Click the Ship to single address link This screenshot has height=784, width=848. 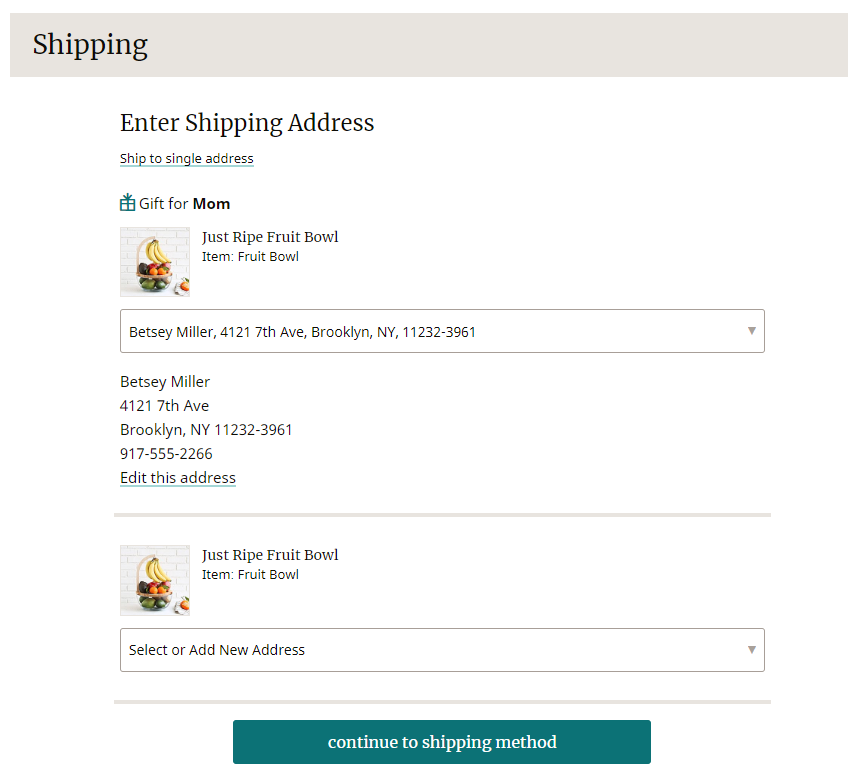coord(187,158)
